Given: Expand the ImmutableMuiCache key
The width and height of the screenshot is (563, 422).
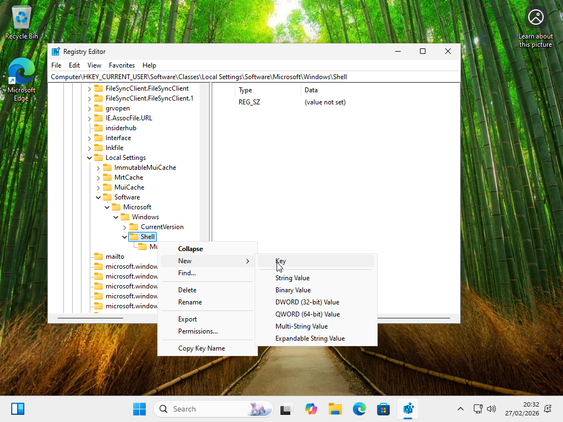Looking at the screenshot, I should pyautogui.click(x=98, y=168).
